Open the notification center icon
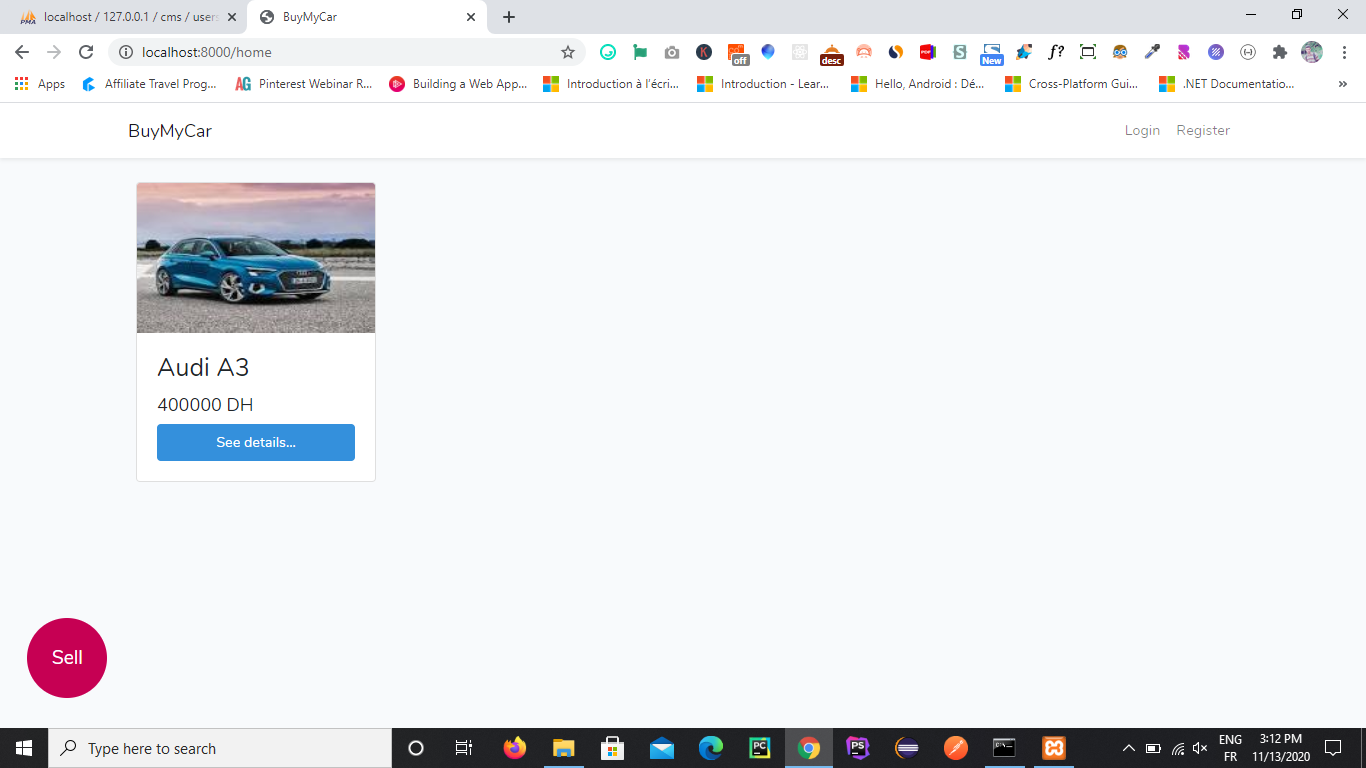This screenshot has width=1366, height=768. tap(1333, 748)
